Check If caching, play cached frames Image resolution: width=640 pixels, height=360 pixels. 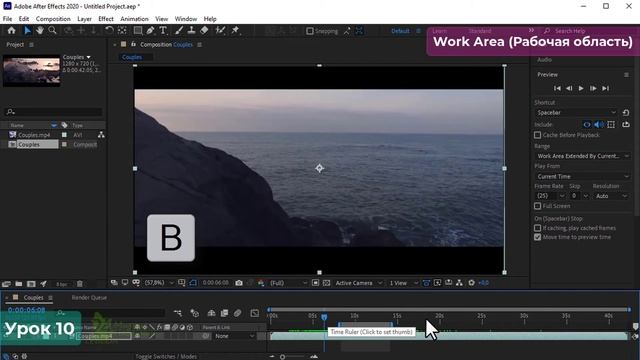click(x=538, y=228)
